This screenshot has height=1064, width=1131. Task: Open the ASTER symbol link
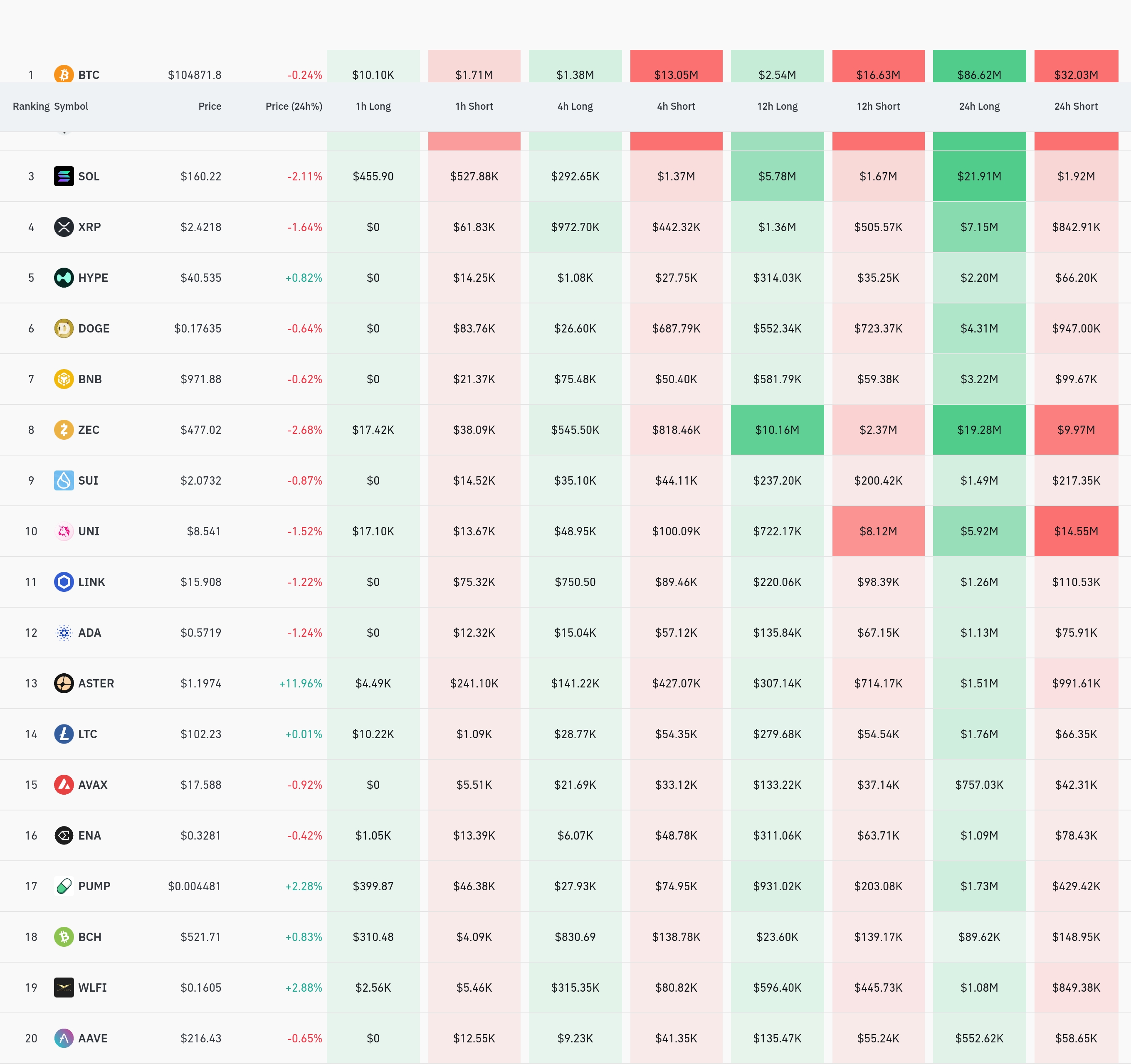point(96,684)
